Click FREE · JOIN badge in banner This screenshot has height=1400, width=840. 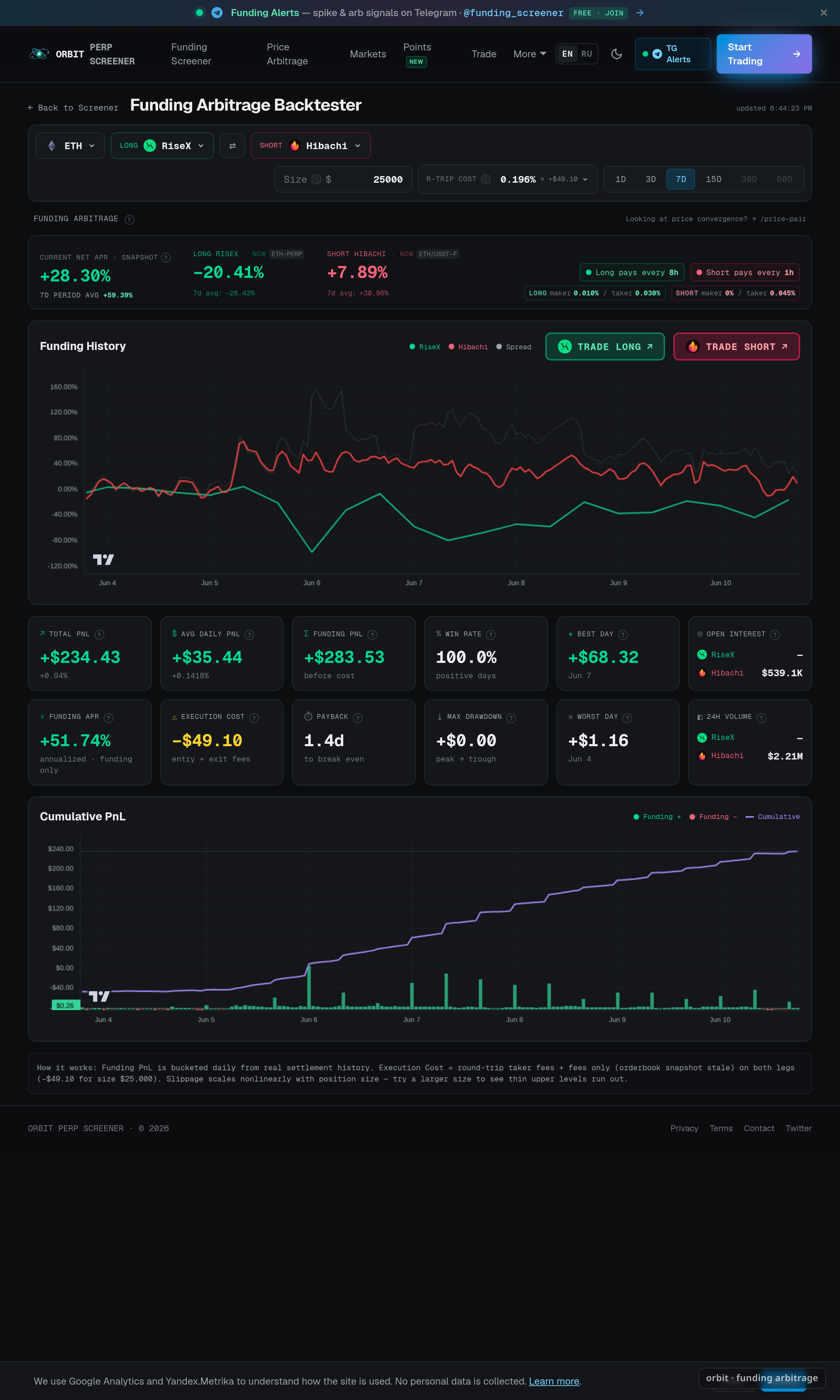(x=598, y=13)
